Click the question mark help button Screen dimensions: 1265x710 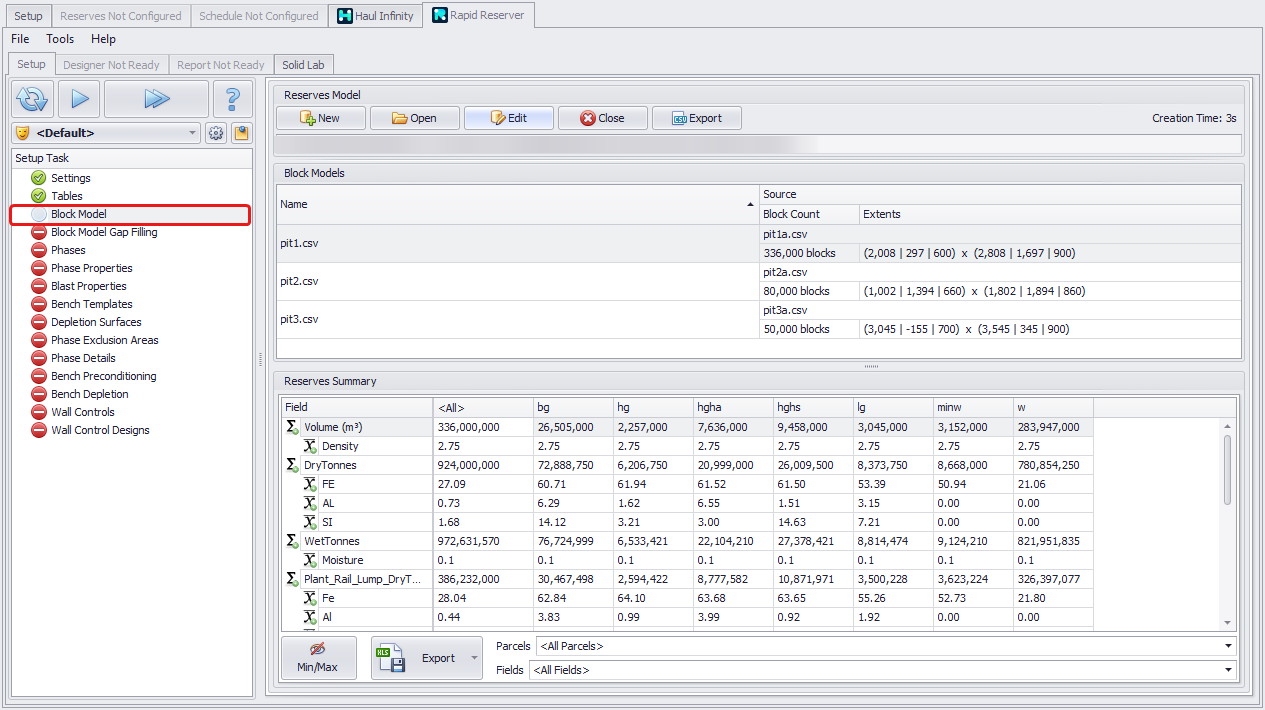click(232, 99)
